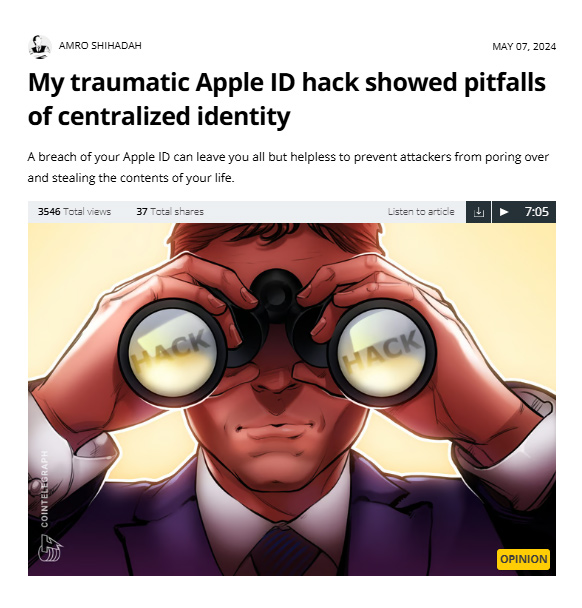The image size is (582, 608).
Task: Play the article audio
Action: 504,212
